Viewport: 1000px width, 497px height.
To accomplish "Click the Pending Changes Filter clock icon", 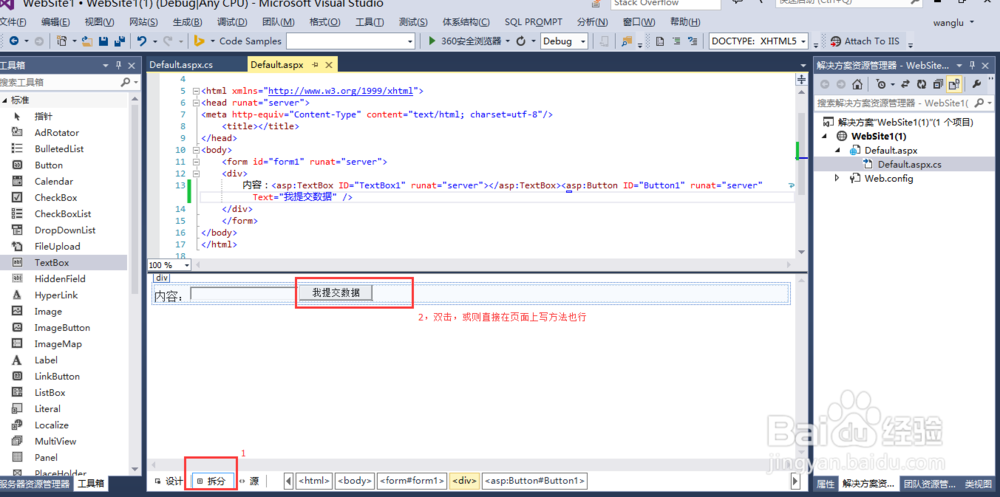I will pyautogui.click(x=881, y=84).
